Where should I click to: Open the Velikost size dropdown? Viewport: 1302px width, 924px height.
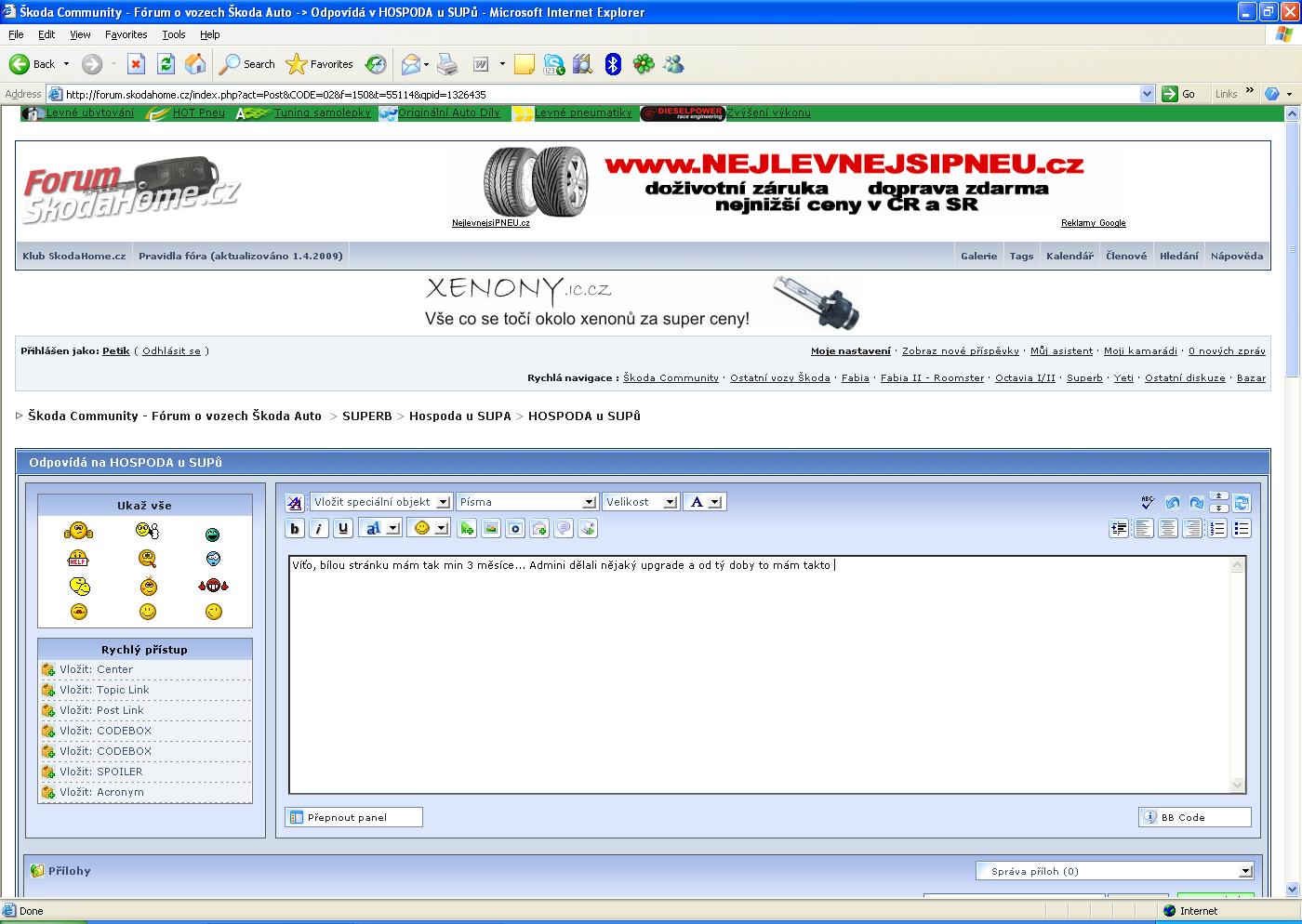pos(641,502)
